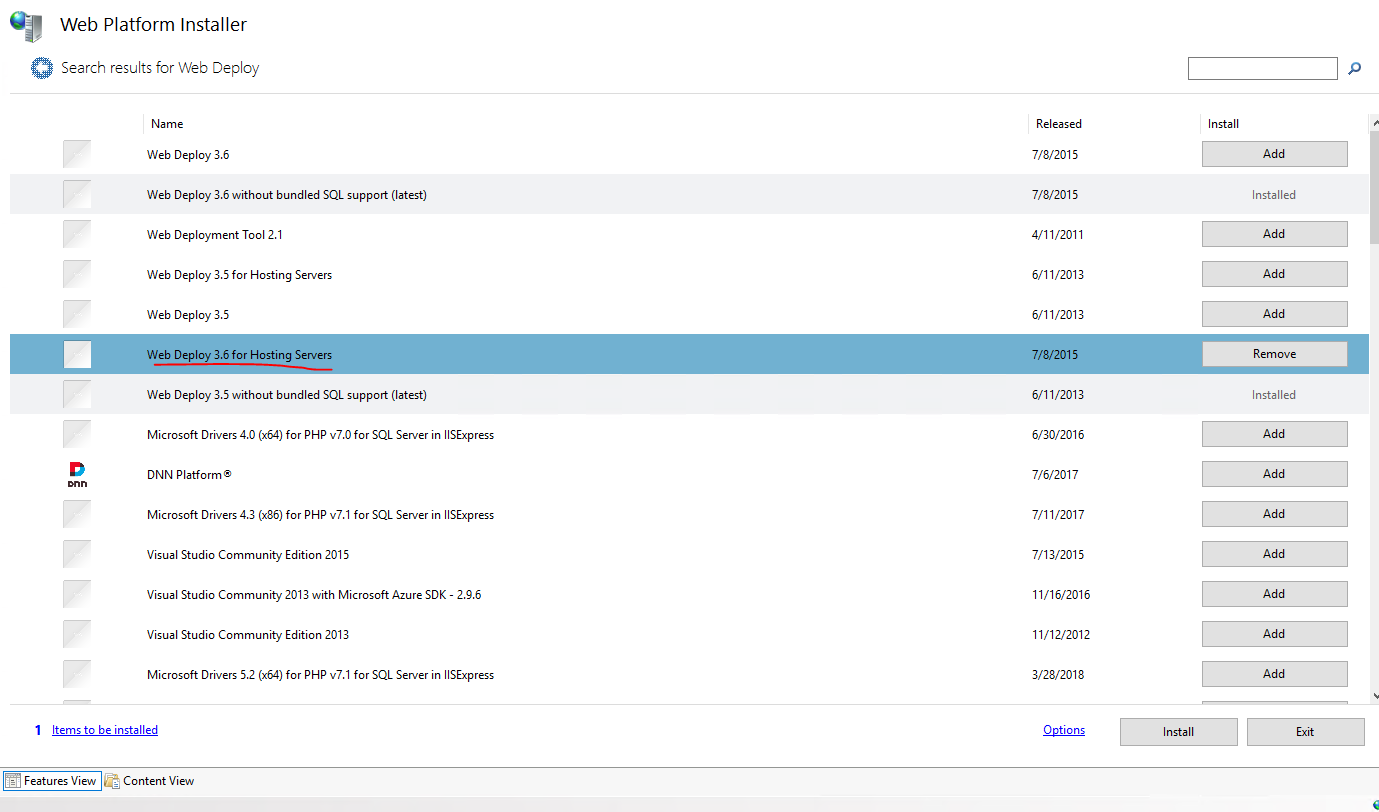
Task: Add Visual Studio Community 2013 with Azure SDK 2.9.6
Action: [x=1274, y=594]
